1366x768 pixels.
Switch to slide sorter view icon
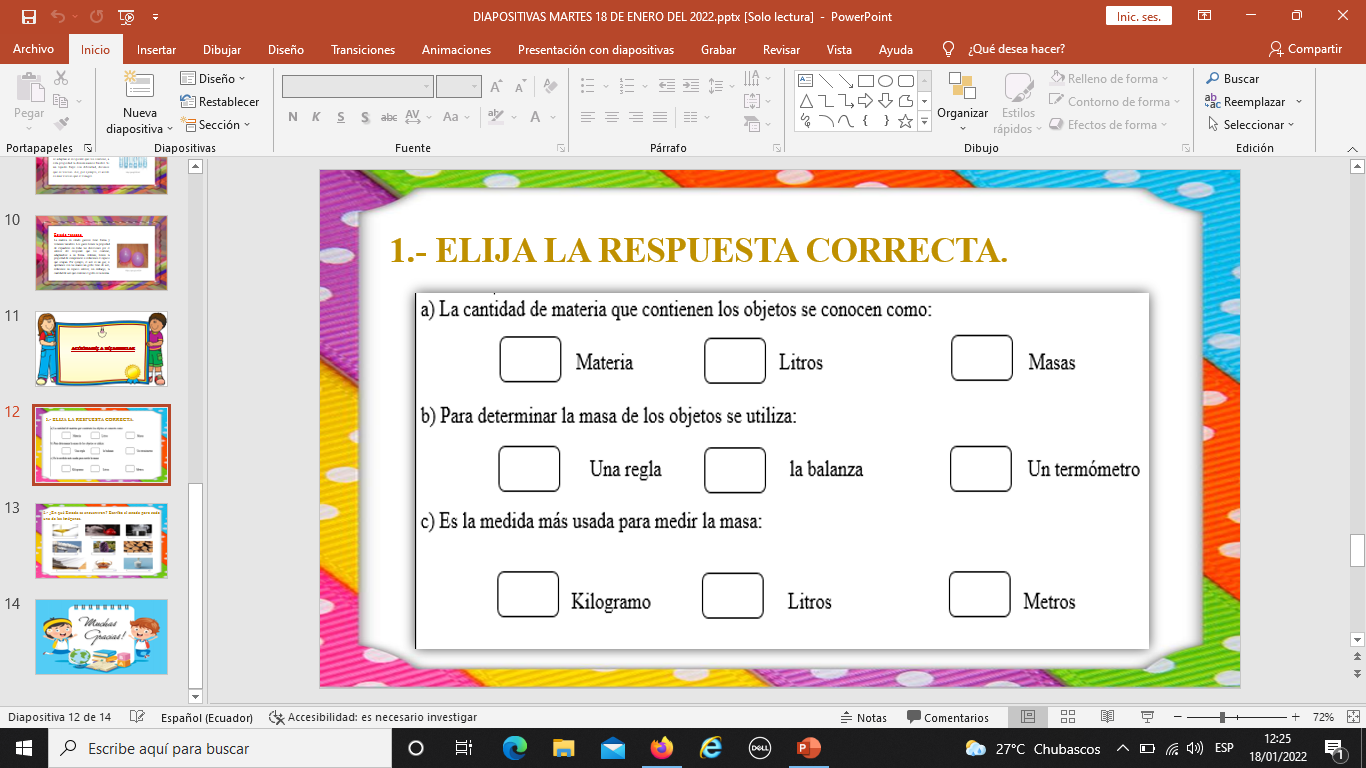click(x=1067, y=717)
